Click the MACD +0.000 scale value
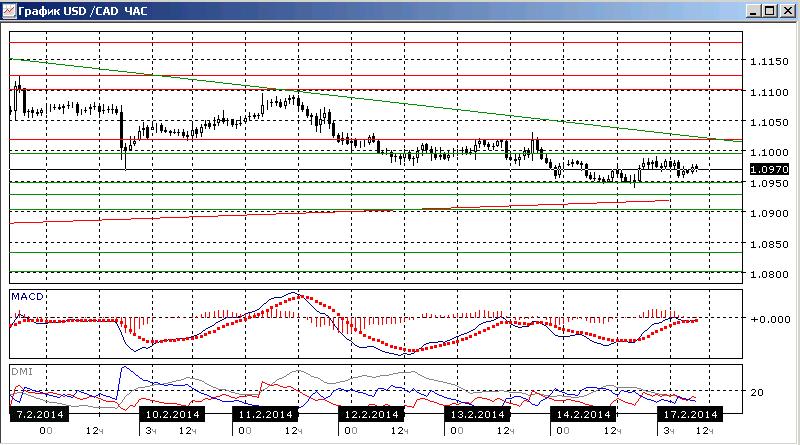This screenshot has width=800, height=445. pos(770,319)
